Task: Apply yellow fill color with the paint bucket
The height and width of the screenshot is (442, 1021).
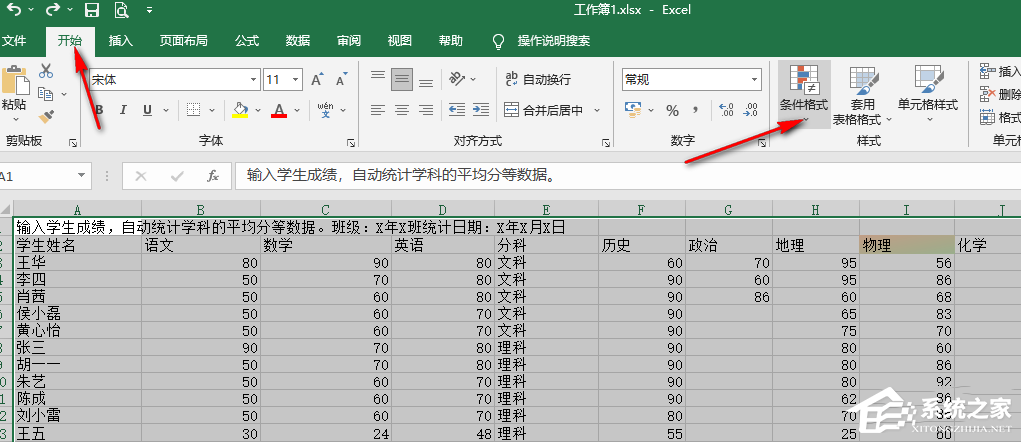Action: point(240,109)
